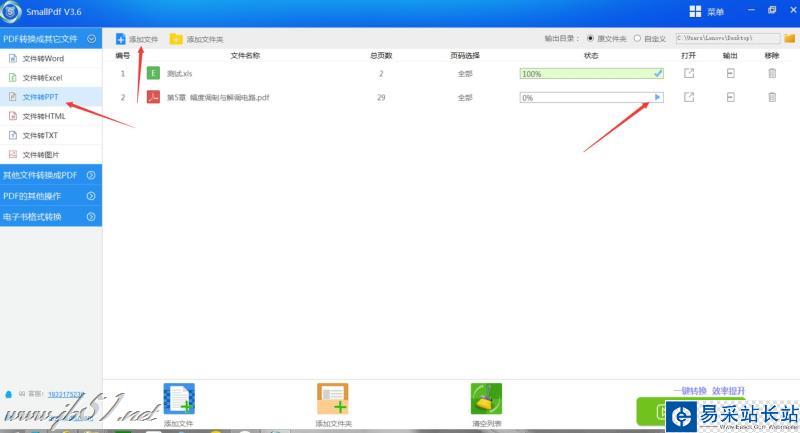Select the 自定义 output radio button
The height and width of the screenshot is (433, 800).
coord(637,38)
